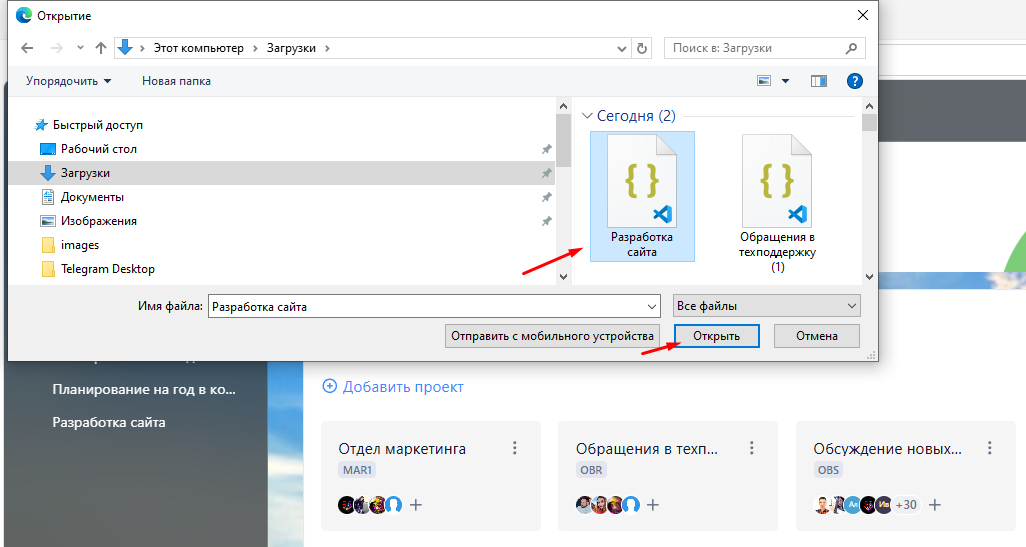Image resolution: width=1026 pixels, height=547 pixels.
Task: Open the help question mark icon
Action: [x=855, y=81]
